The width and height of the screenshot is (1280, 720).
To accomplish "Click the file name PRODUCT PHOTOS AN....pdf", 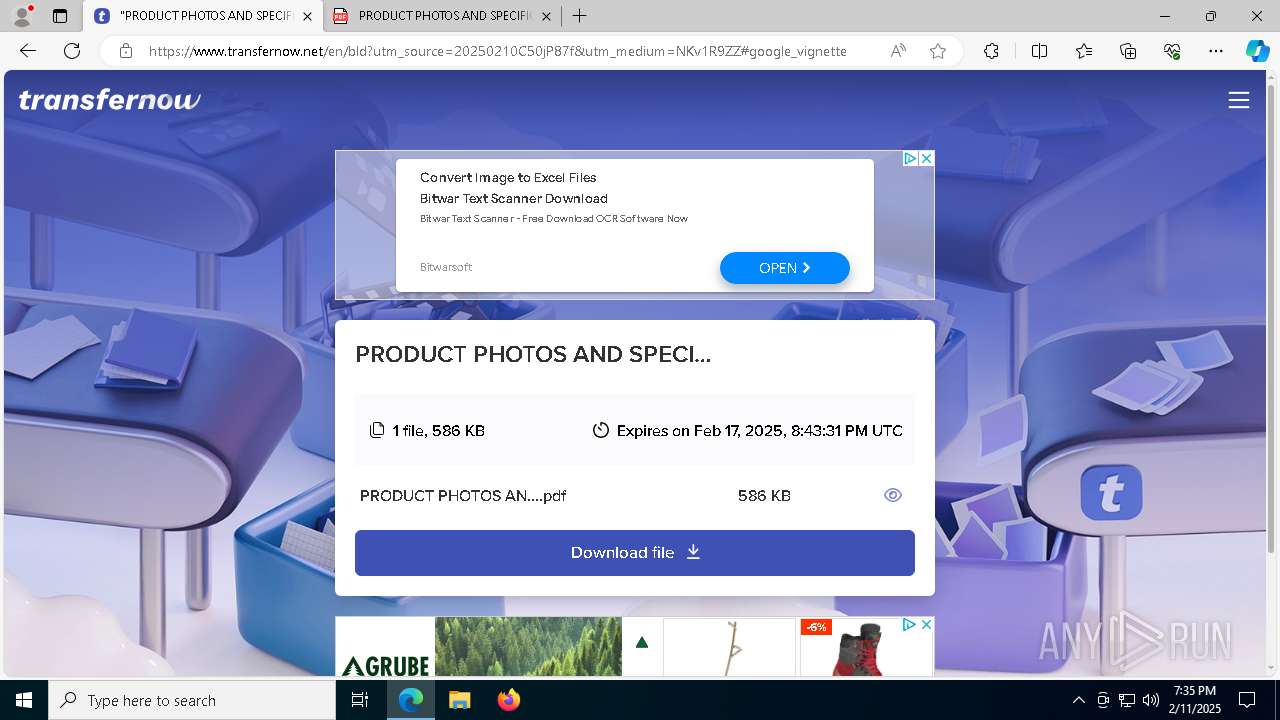I will 463,495.
